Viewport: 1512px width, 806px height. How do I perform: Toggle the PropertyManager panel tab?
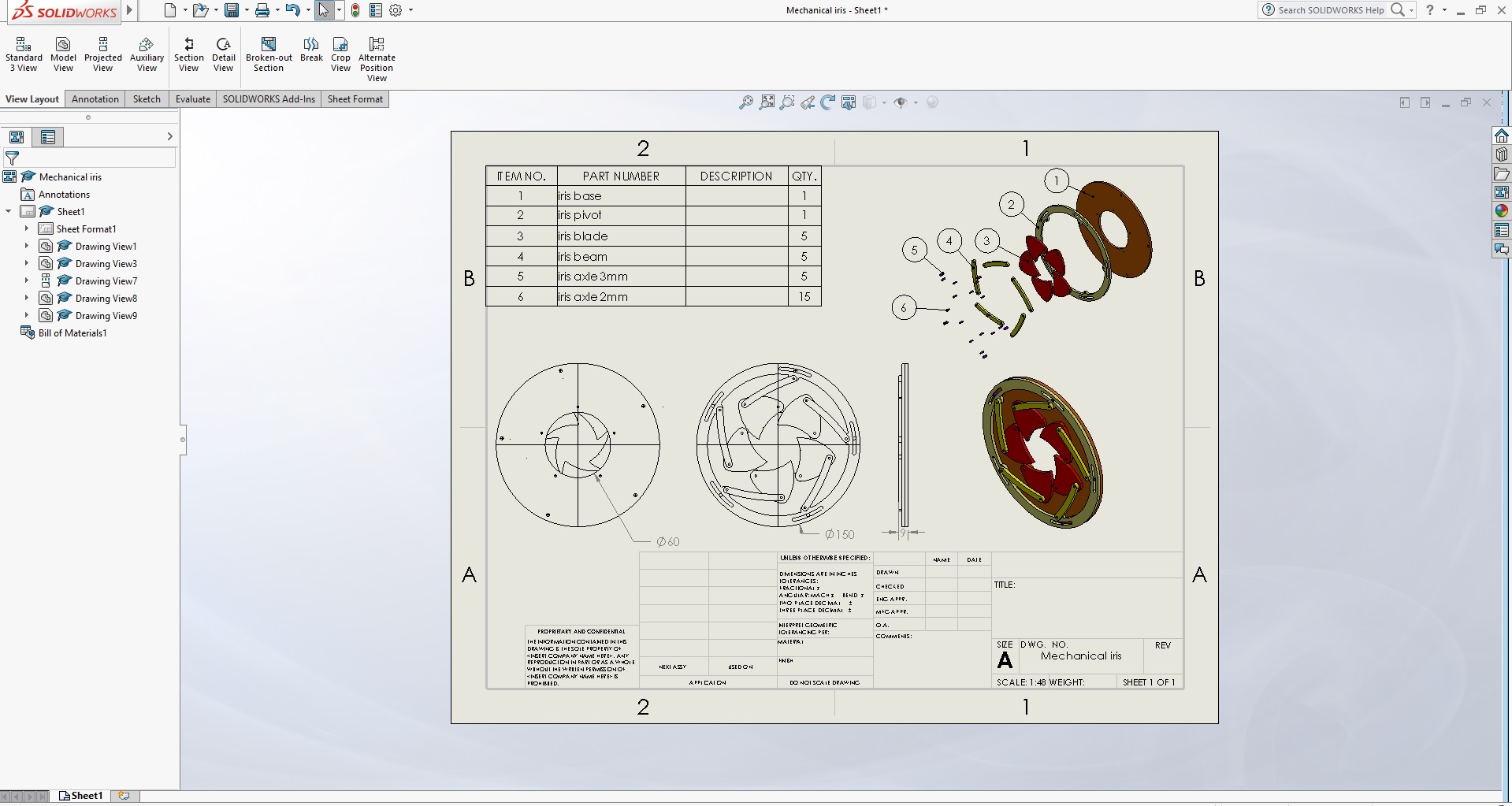[48, 137]
